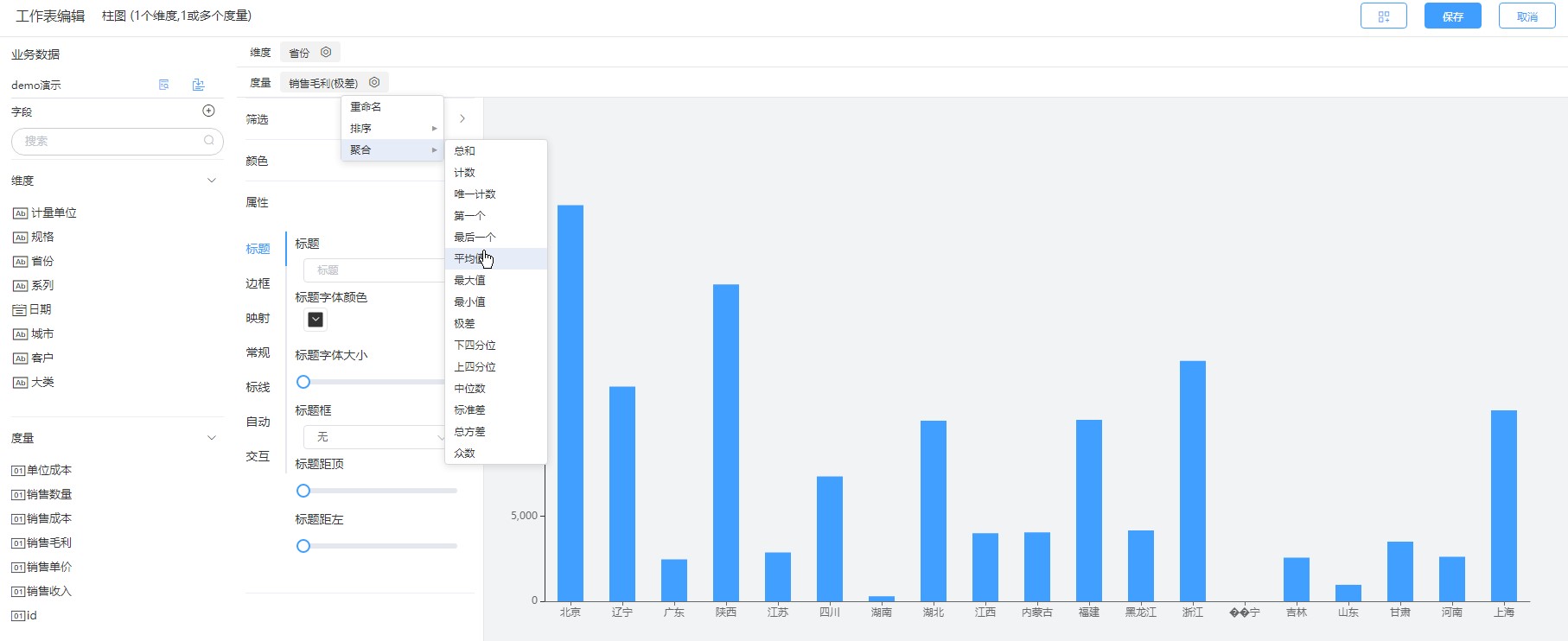Collapse the 度量 fields section
Screen dimensions: 1568x641
[212, 438]
